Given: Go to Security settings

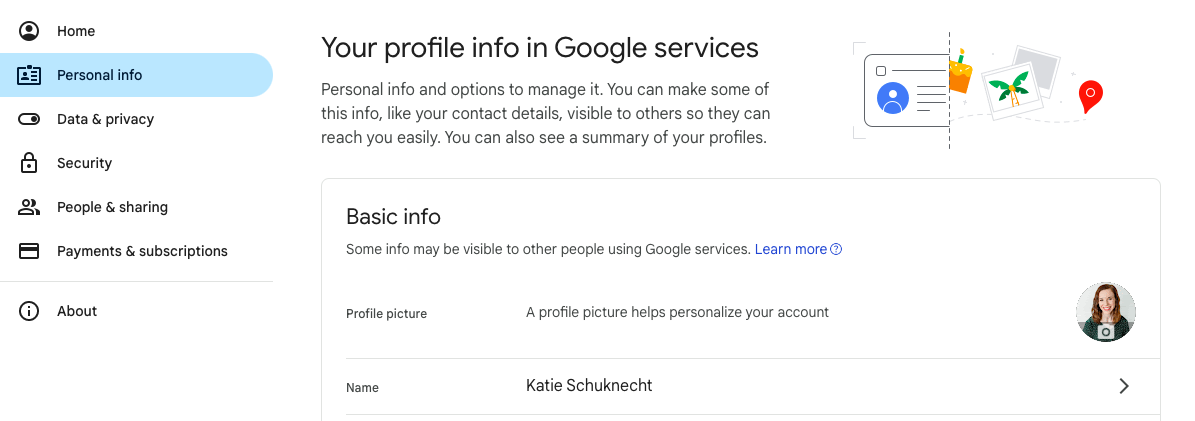Looking at the screenshot, I should coord(84,163).
